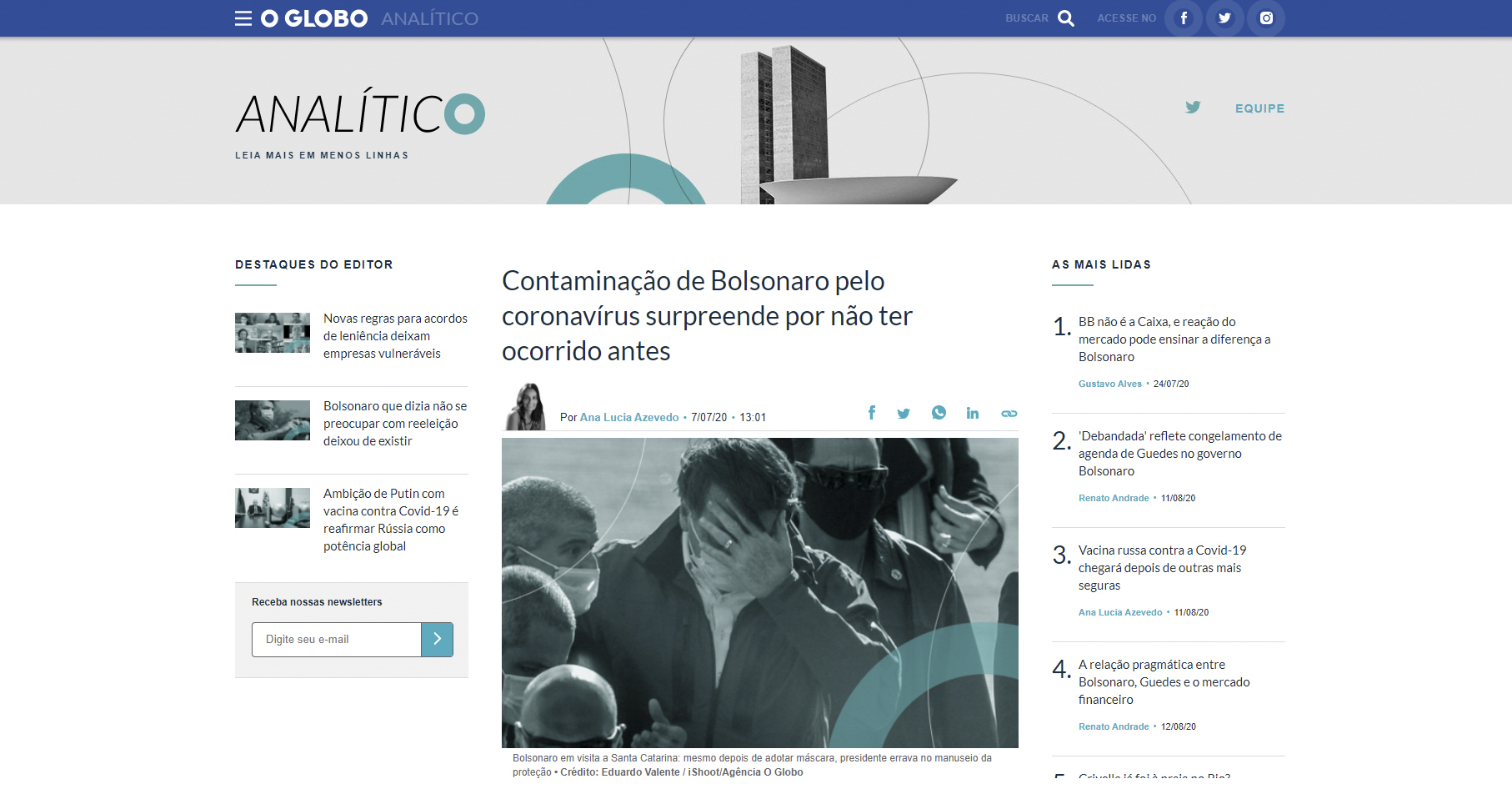Open Renato Andrade link dated 11/08/20

[x=1114, y=498]
